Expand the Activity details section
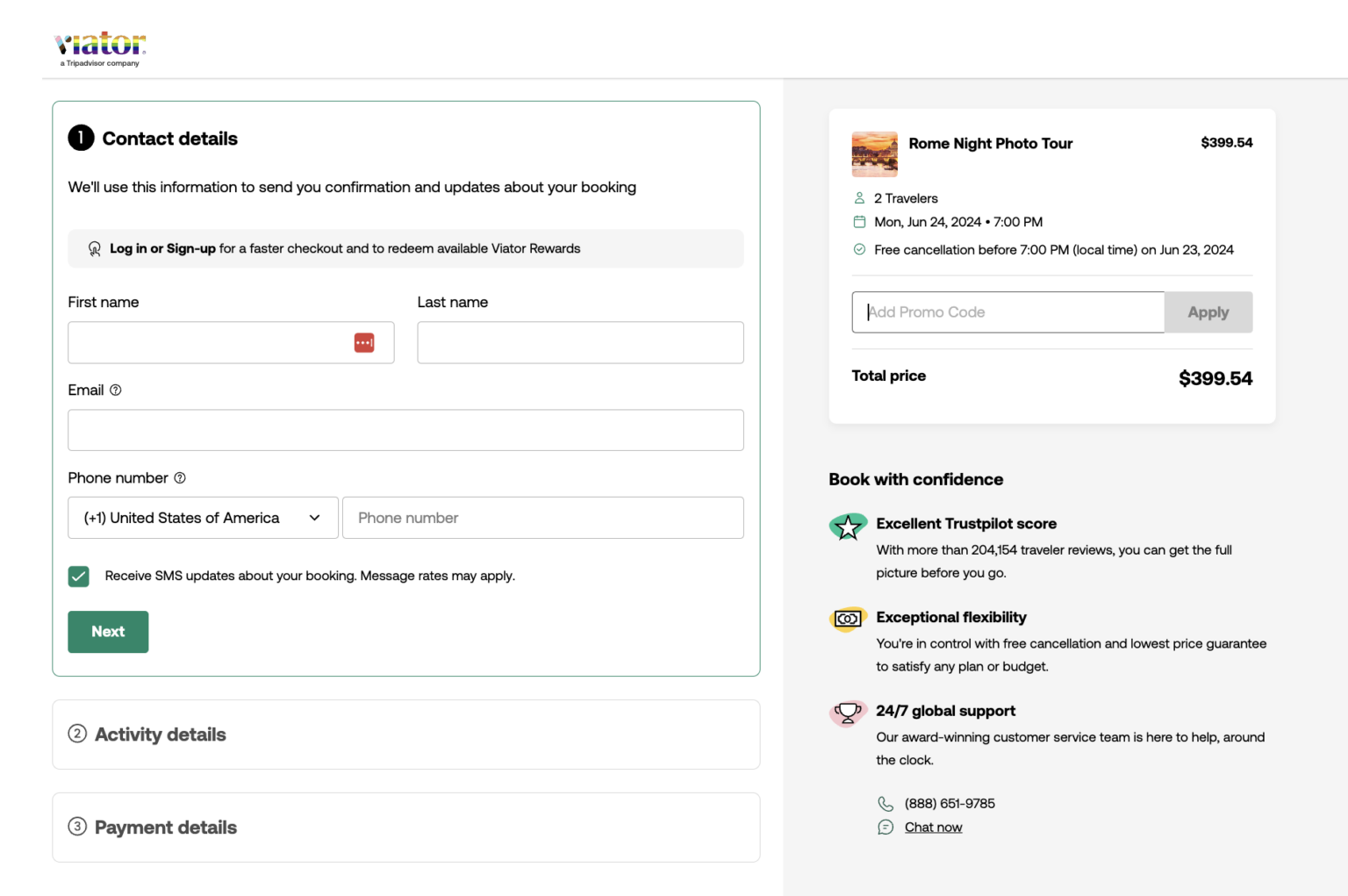 tap(161, 735)
